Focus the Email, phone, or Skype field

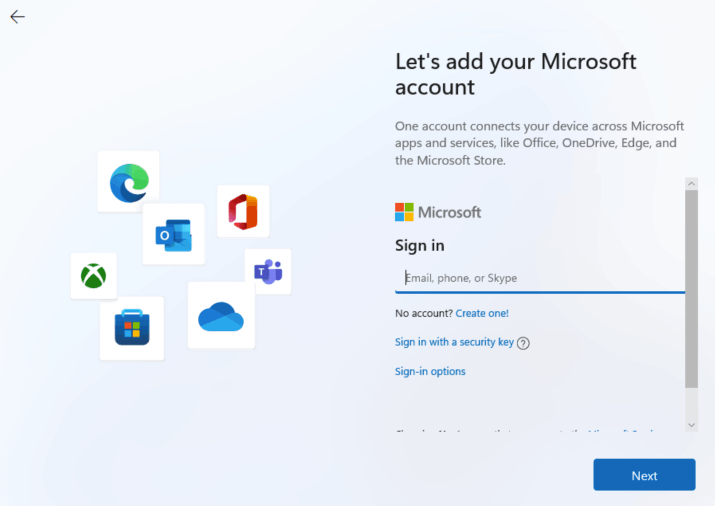(540, 278)
